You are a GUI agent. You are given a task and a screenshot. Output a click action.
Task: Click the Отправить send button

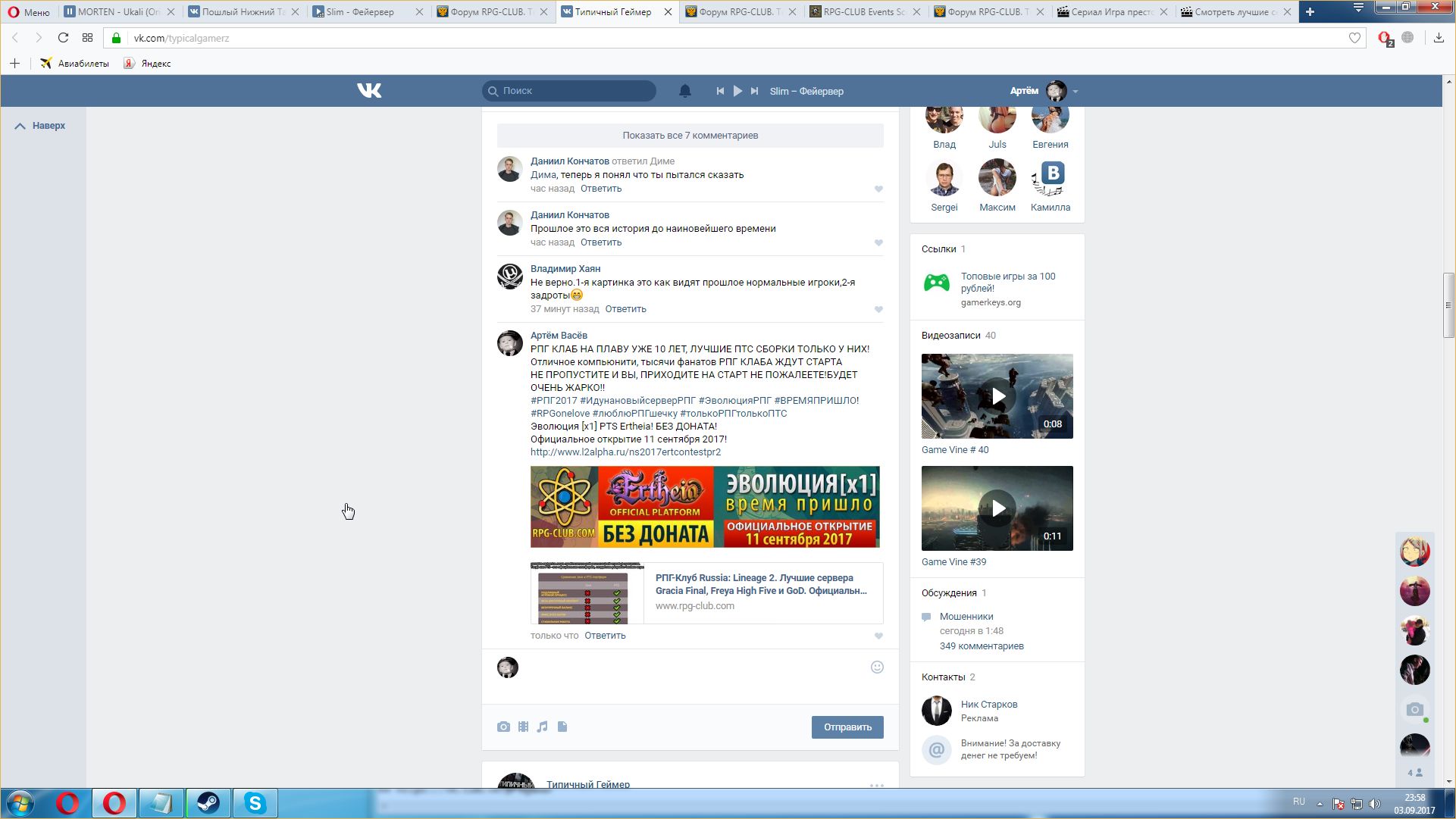click(847, 727)
